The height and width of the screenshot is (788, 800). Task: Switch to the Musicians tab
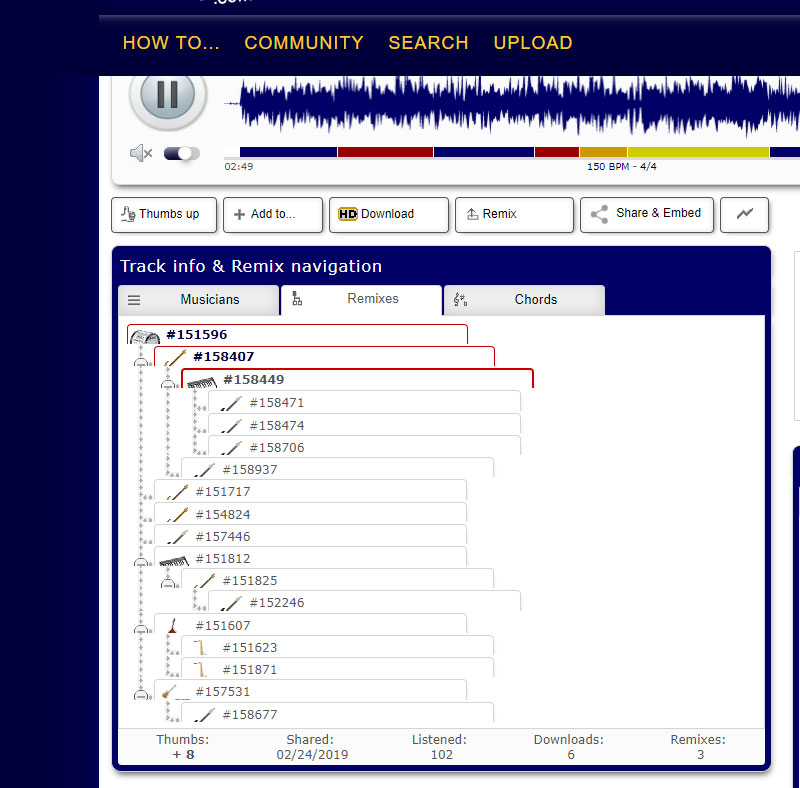point(199,300)
